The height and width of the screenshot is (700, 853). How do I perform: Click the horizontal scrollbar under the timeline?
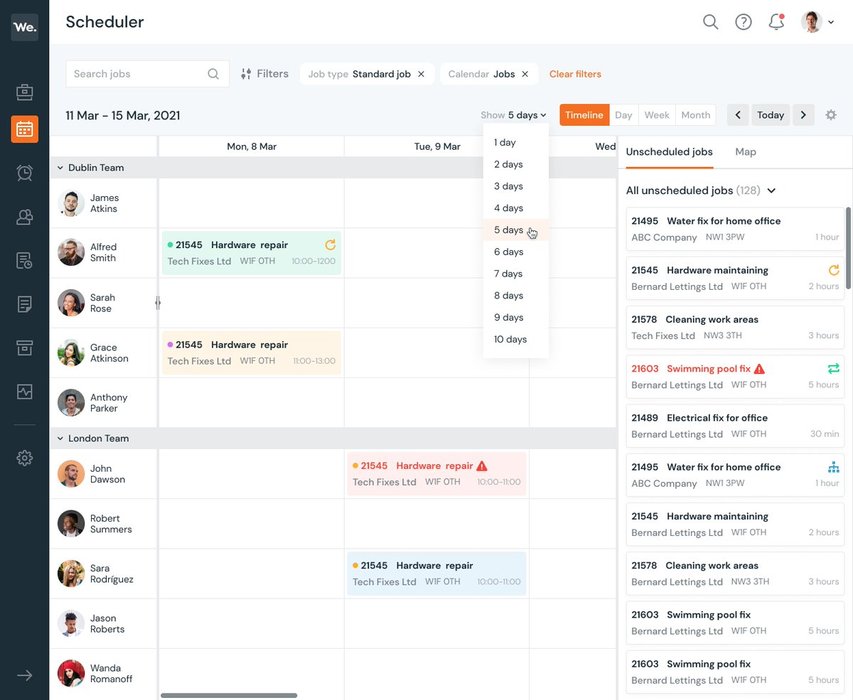pyautogui.click(x=229, y=695)
